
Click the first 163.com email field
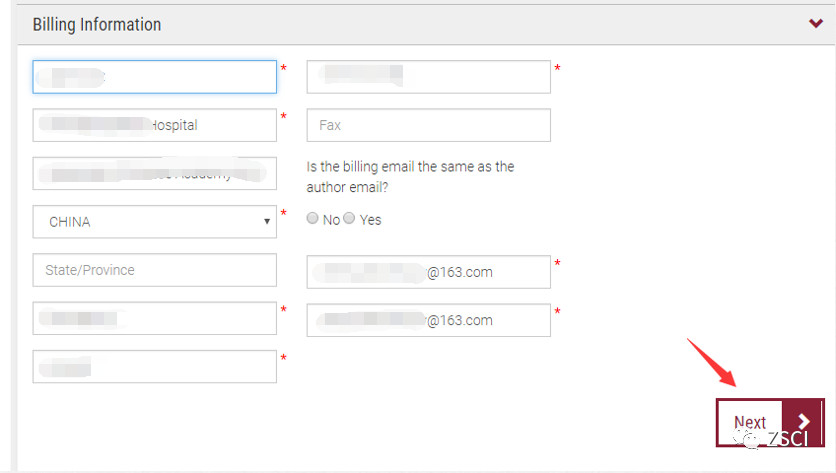428,271
